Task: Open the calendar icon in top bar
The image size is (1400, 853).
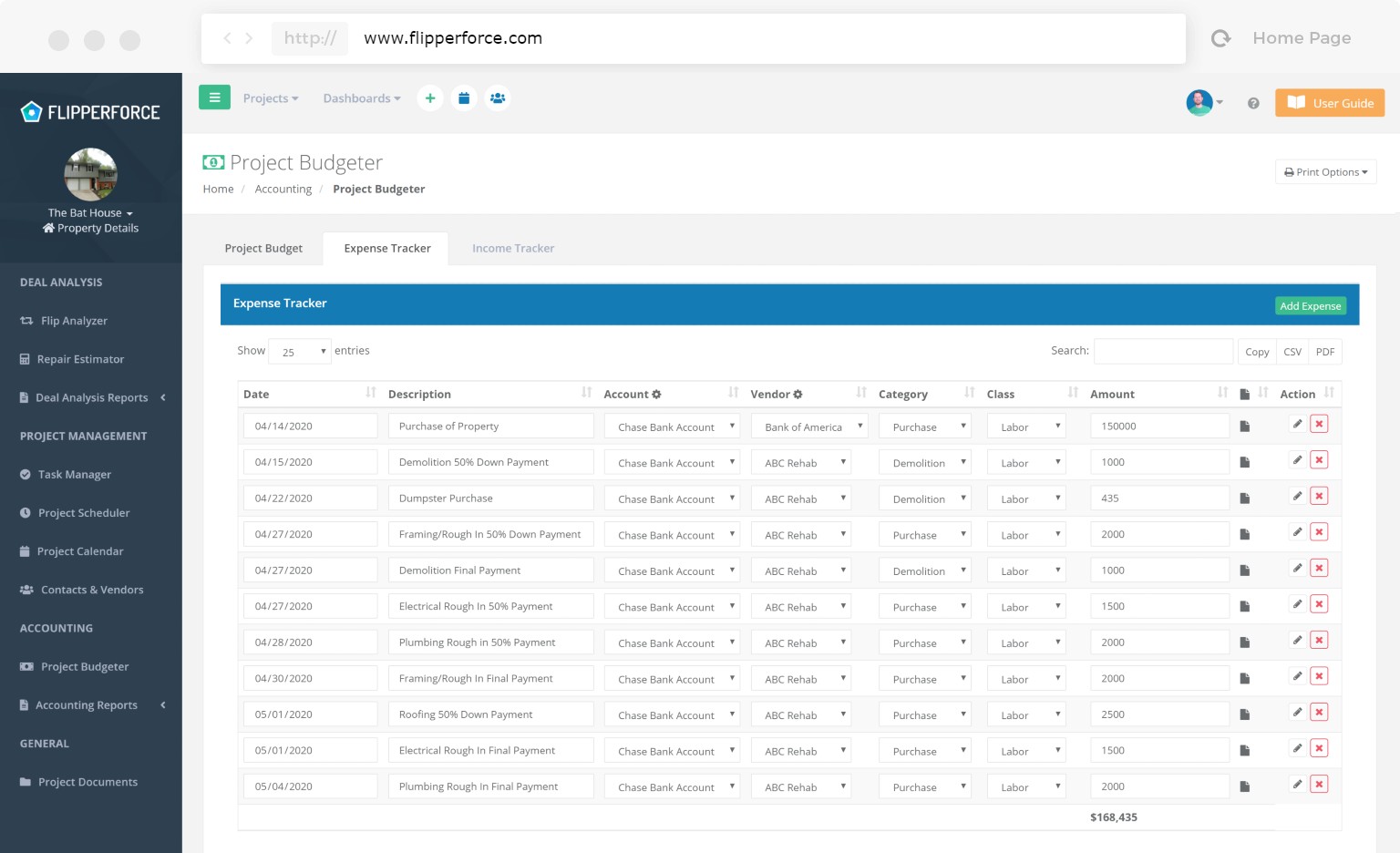Action: [464, 98]
